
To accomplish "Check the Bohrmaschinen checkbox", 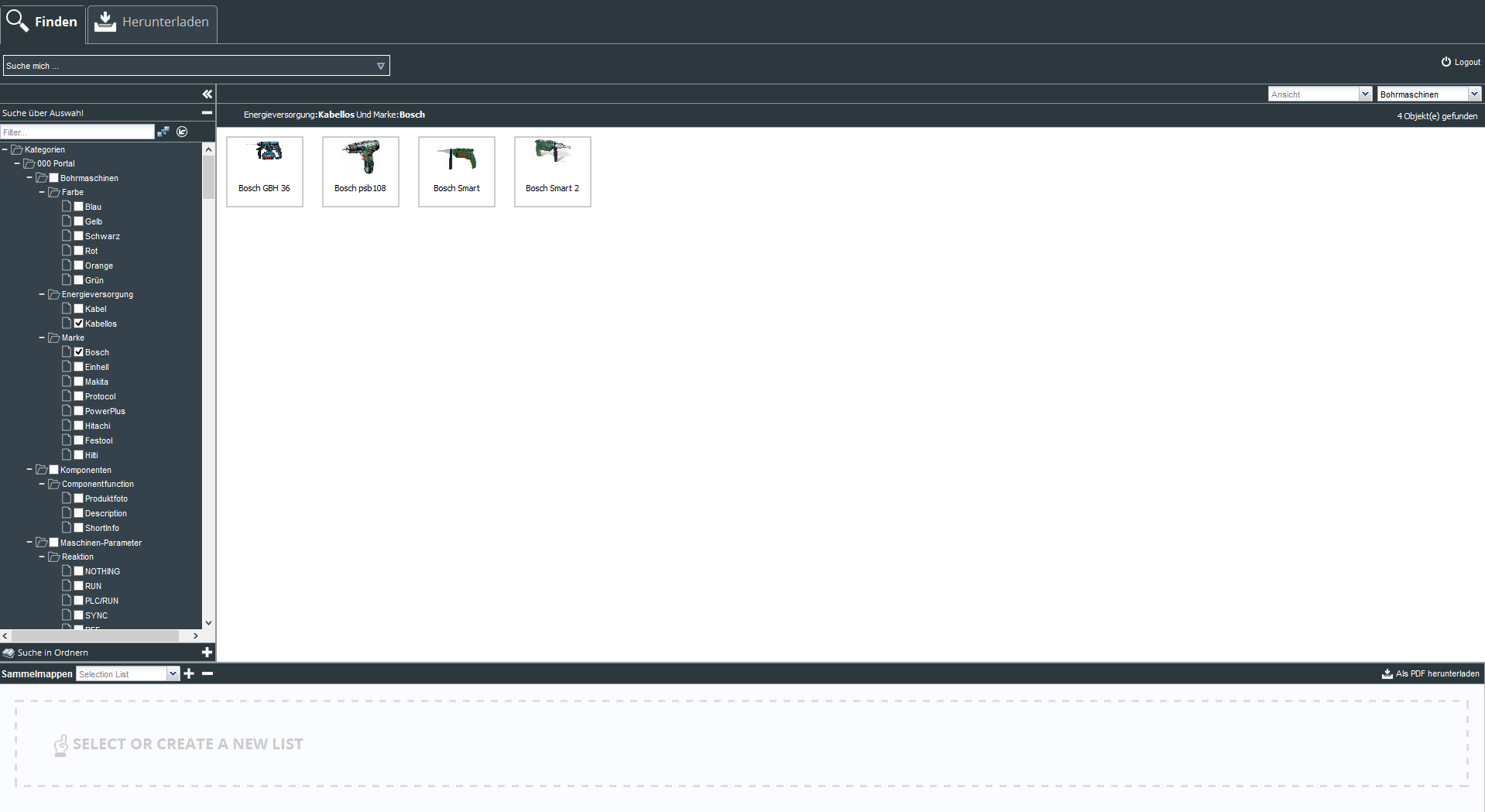I will (54, 178).
